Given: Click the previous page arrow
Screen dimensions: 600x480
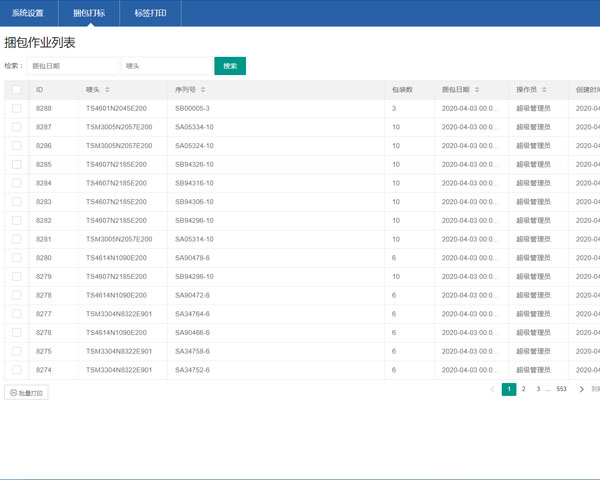Looking at the screenshot, I should click(492, 389).
